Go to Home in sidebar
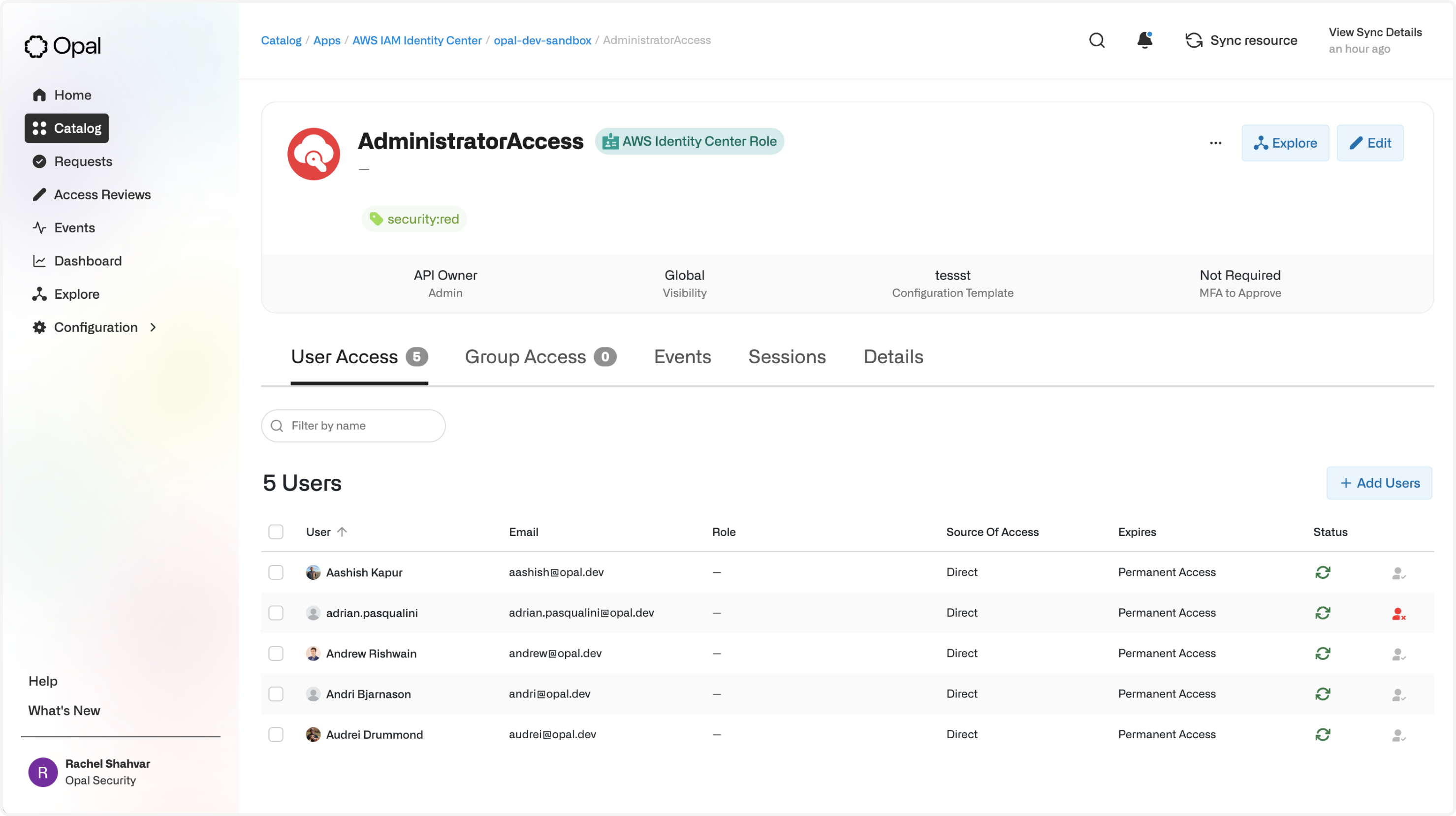The height and width of the screenshot is (816, 1456). tap(62, 95)
